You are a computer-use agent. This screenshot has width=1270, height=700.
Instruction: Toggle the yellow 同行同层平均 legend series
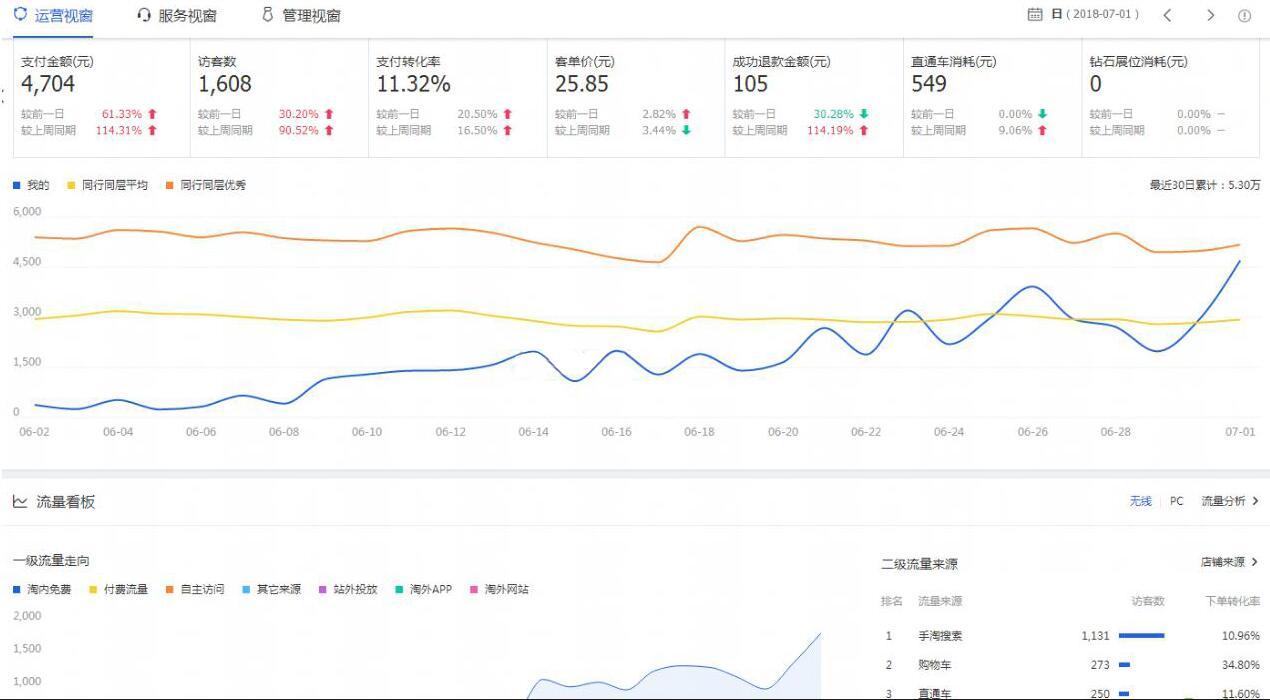coord(107,185)
